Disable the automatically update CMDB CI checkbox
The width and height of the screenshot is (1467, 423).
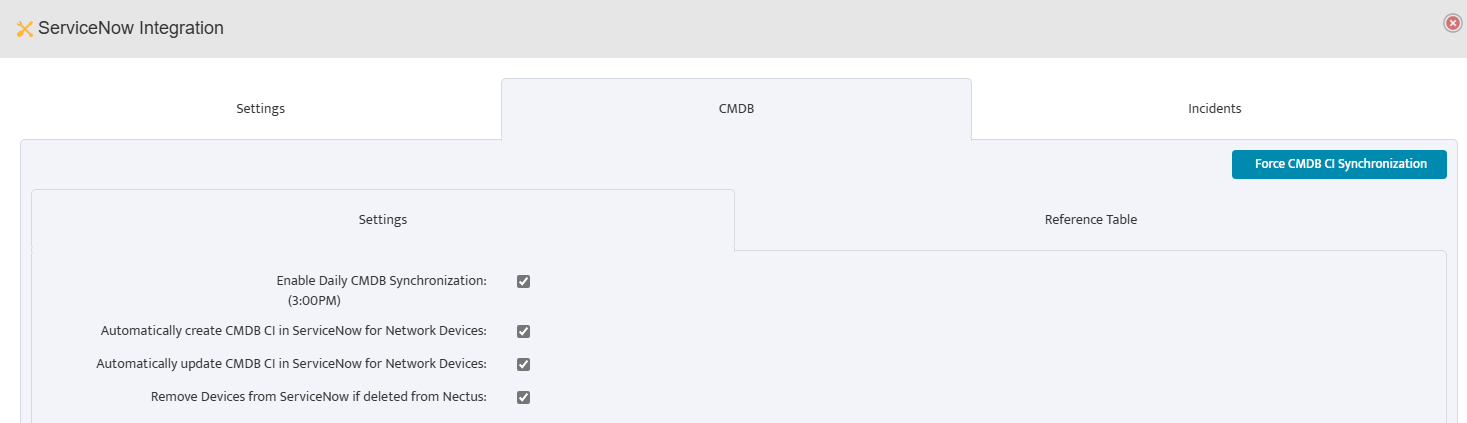(523, 364)
